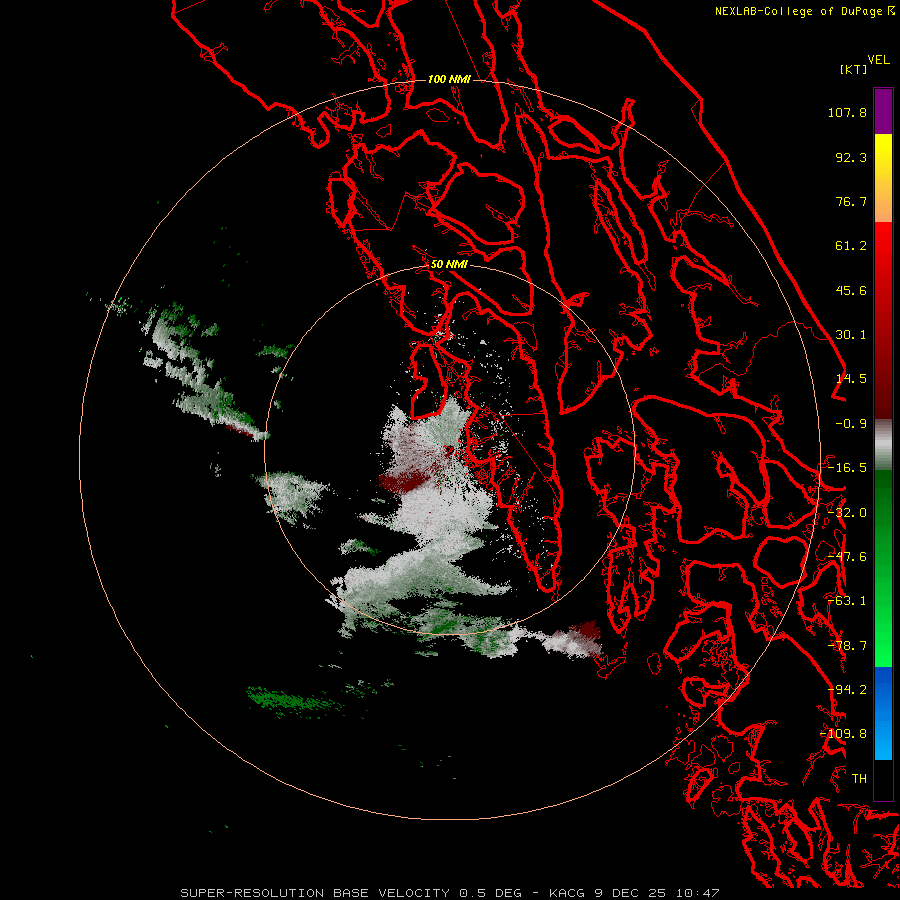Screen dimensions: 900x900
Task: Pick the green segment of the velocity color bar
Action: pyautogui.click(x=883, y=568)
